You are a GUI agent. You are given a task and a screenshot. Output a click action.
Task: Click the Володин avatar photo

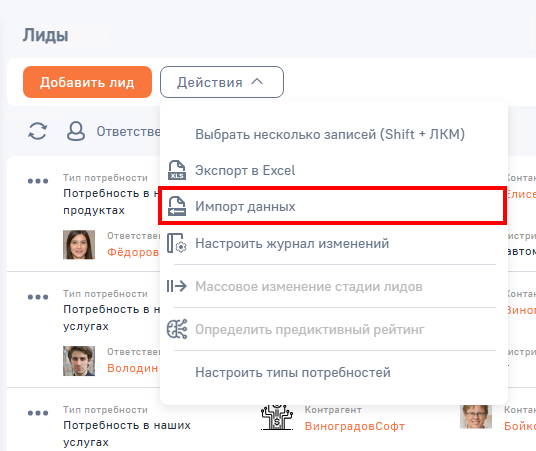click(79, 361)
